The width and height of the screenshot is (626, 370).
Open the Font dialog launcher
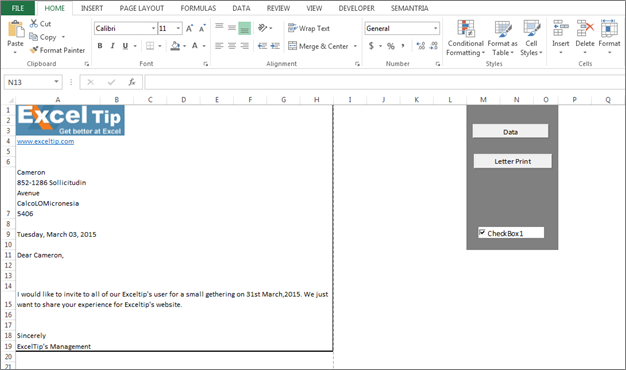(206, 64)
